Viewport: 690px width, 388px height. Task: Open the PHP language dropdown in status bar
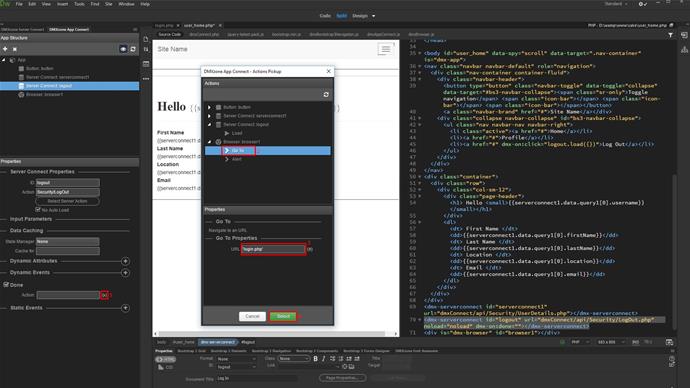tap(580, 342)
